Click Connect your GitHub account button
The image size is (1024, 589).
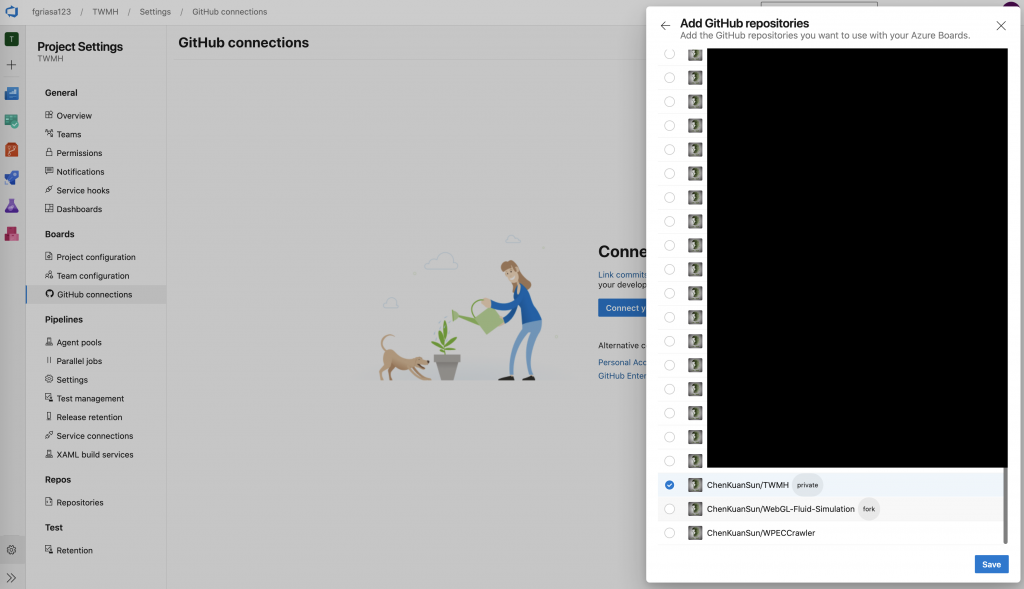point(622,308)
